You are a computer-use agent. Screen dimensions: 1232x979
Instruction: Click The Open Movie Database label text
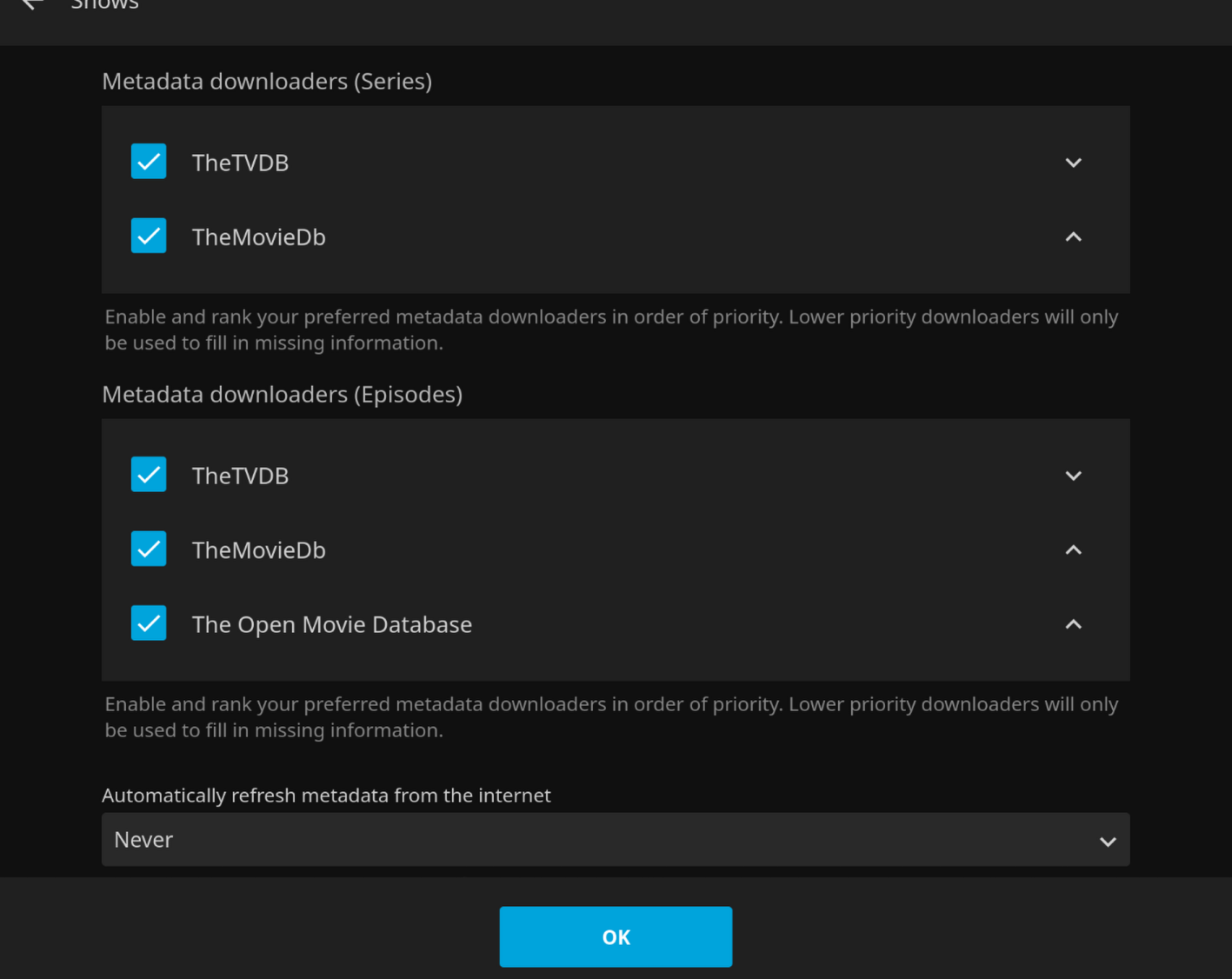point(331,624)
